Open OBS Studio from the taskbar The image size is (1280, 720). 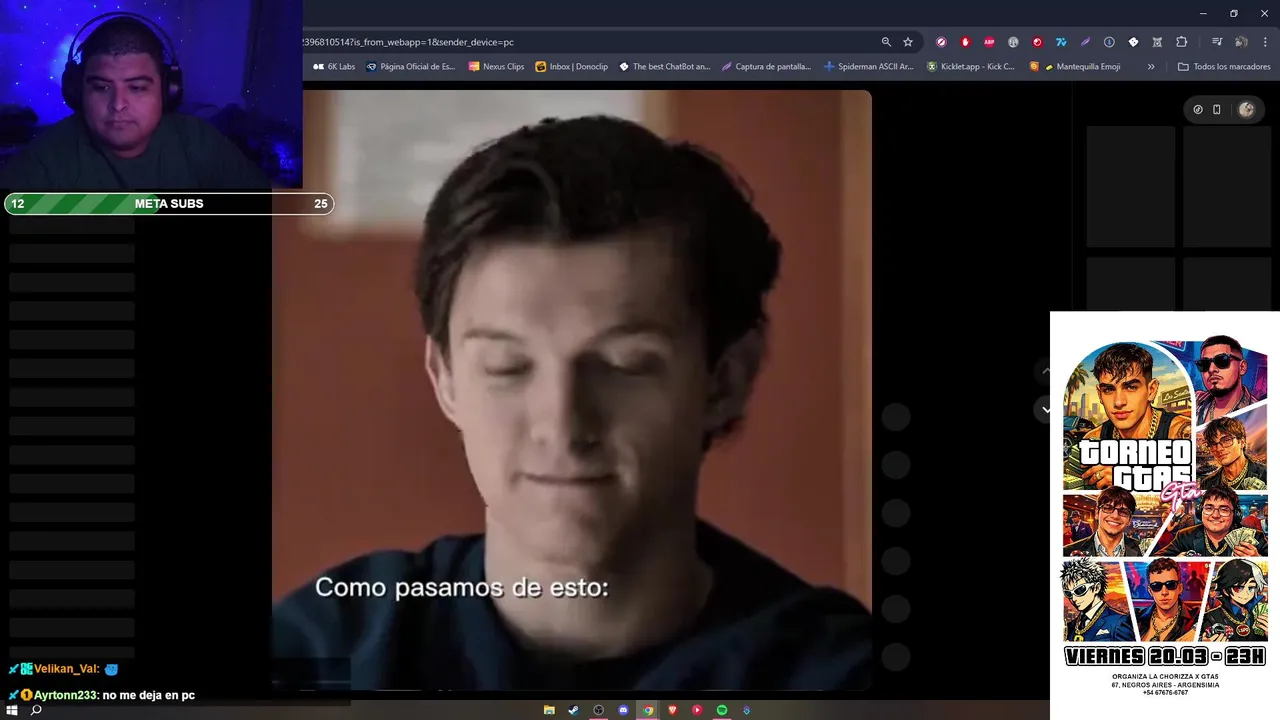click(x=599, y=710)
